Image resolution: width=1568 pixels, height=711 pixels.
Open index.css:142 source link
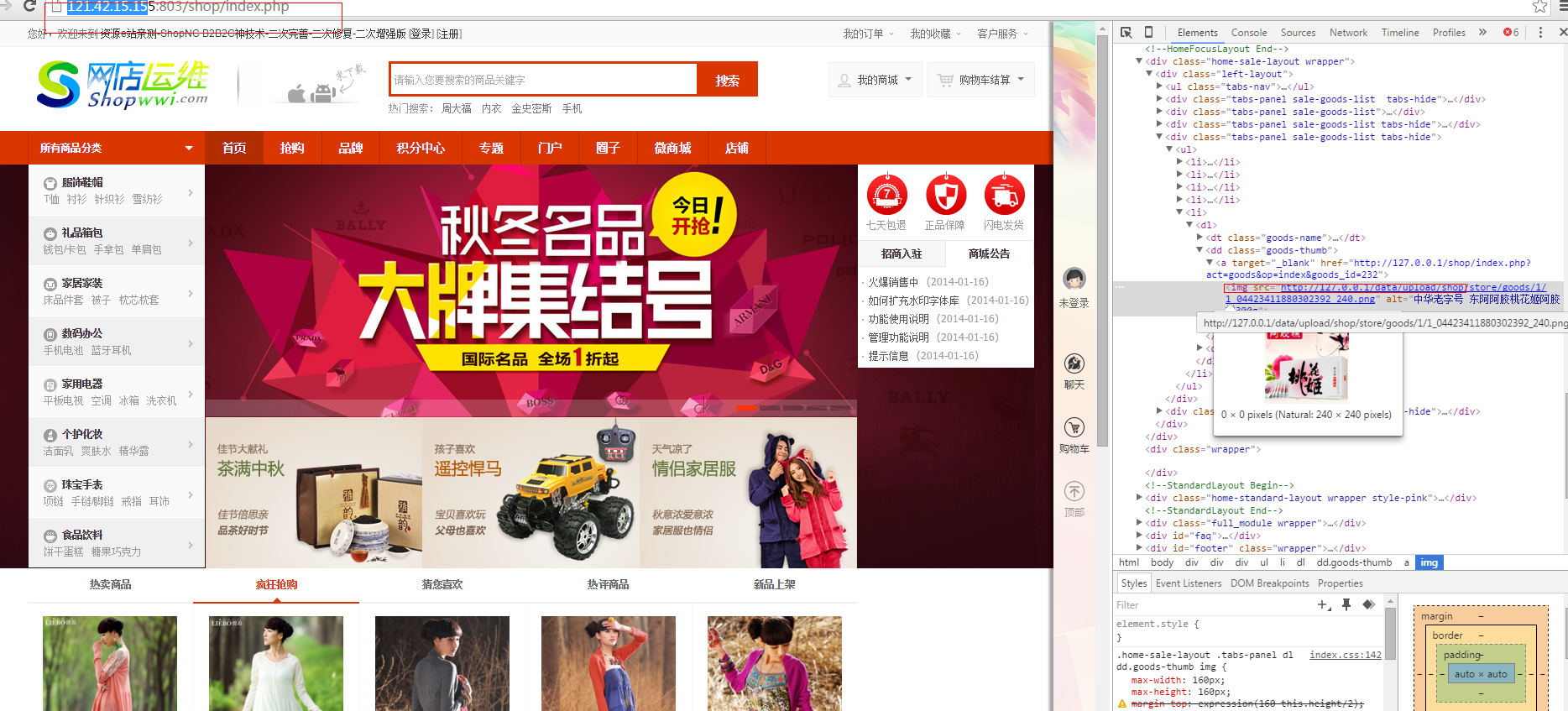1346,655
